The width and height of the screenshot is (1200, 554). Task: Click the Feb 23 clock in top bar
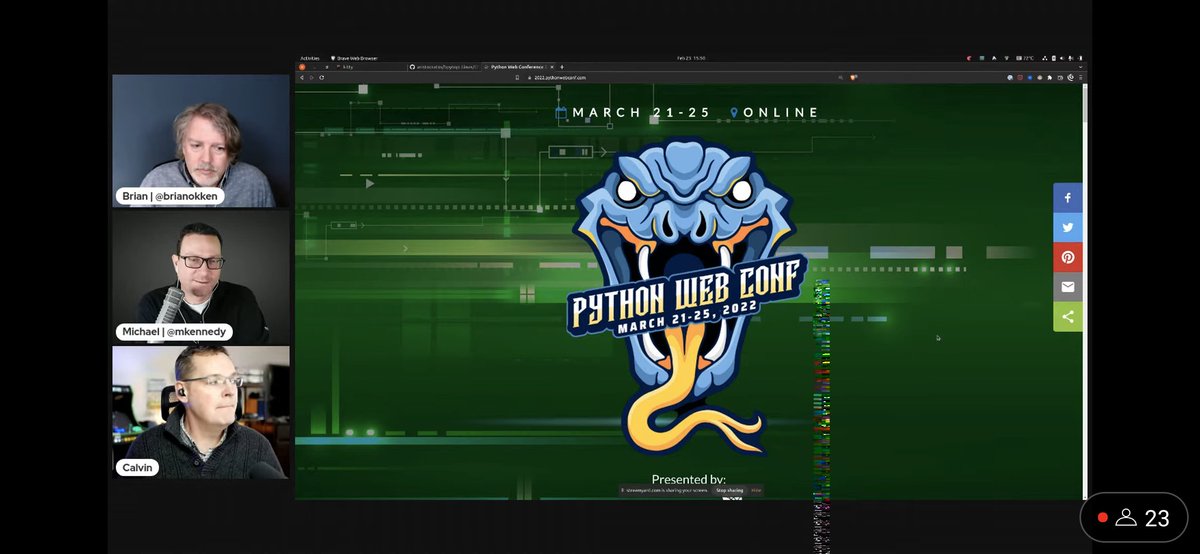[692, 58]
